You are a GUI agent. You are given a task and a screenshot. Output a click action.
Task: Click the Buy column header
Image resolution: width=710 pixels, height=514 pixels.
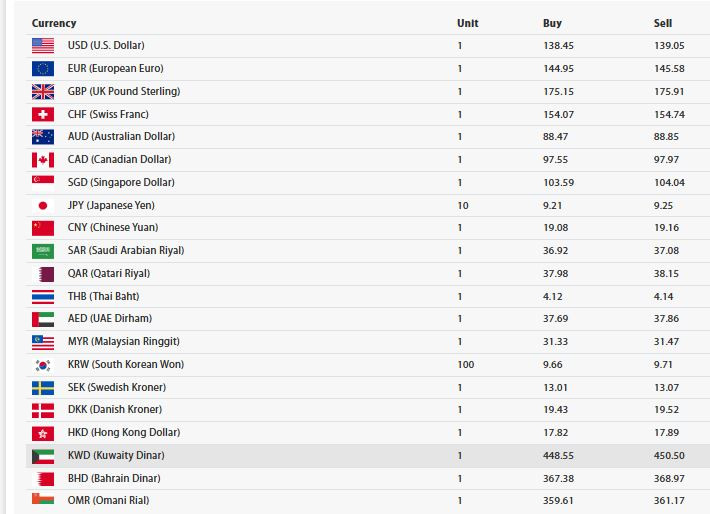(552, 23)
